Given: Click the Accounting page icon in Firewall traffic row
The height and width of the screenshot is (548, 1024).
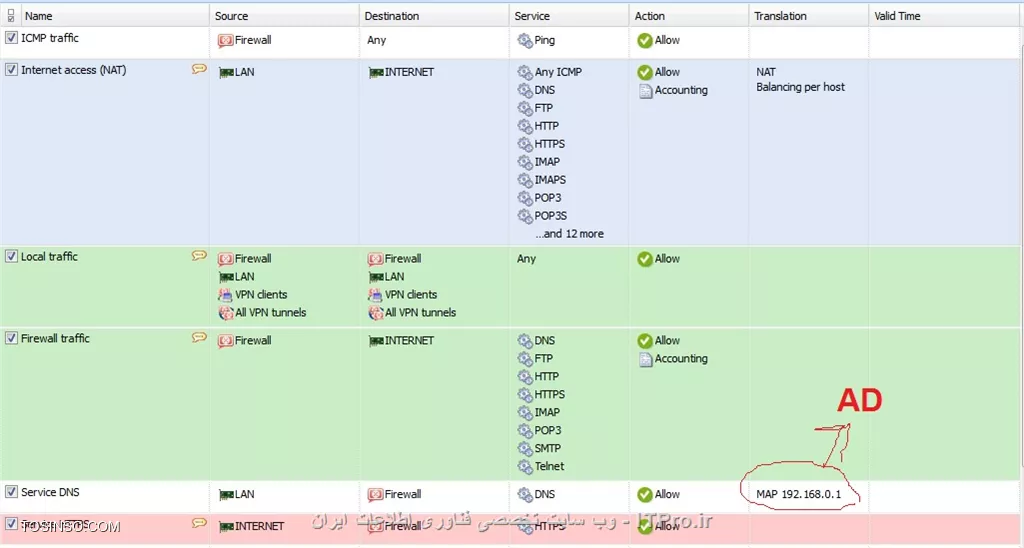Looking at the screenshot, I should click(x=645, y=359).
